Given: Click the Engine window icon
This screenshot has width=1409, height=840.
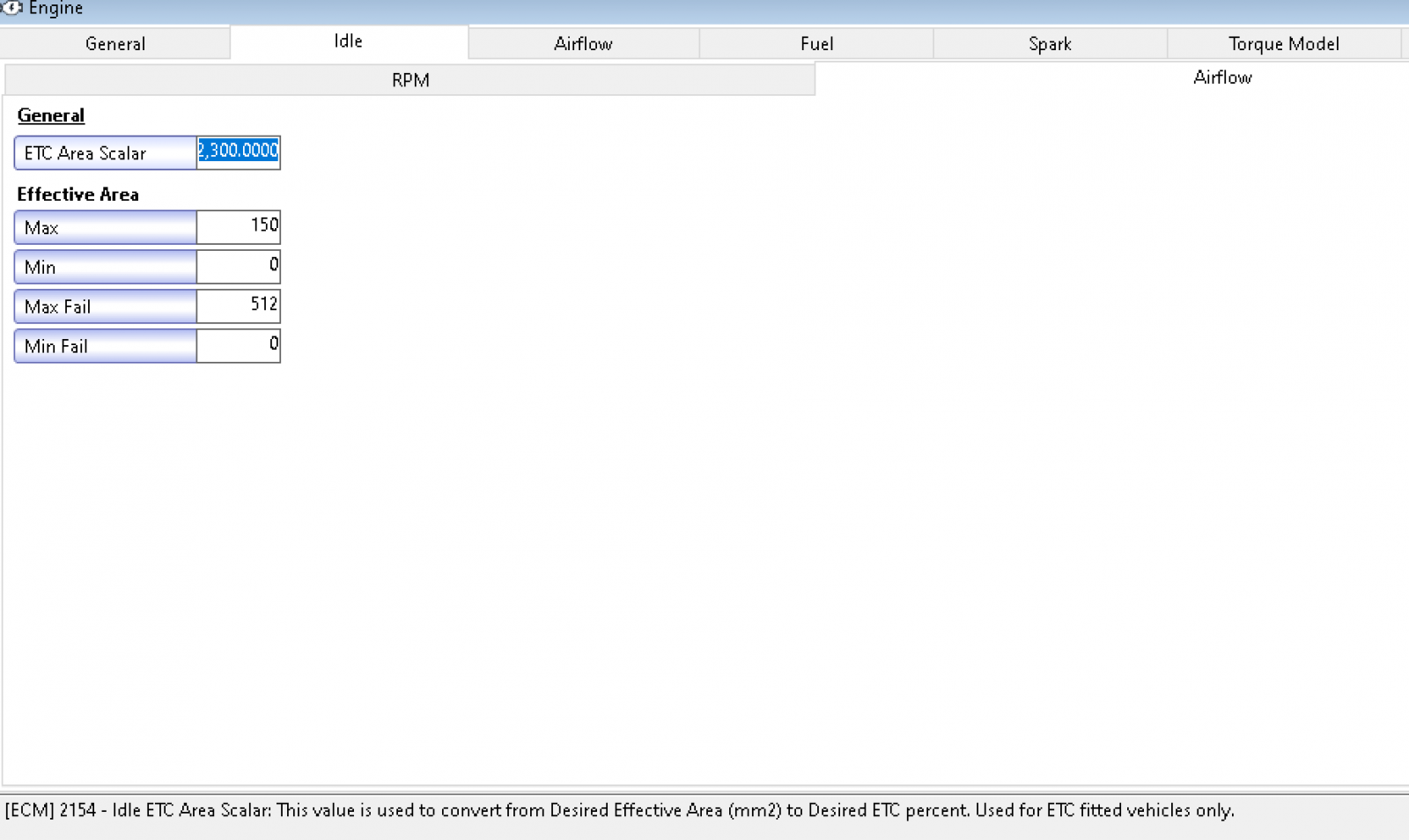Looking at the screenshot, I should (12, 8).
